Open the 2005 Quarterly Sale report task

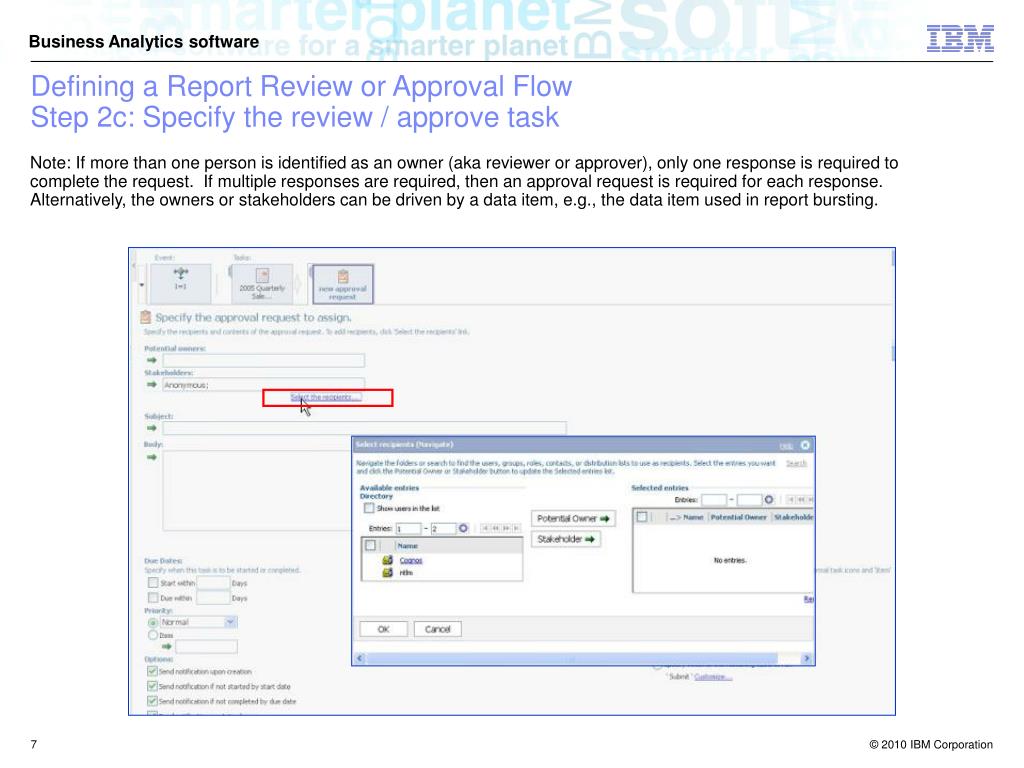pos(262,283)
